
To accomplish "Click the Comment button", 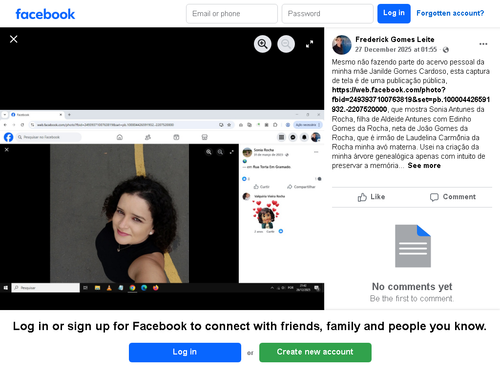I will [x=453, y=197].
